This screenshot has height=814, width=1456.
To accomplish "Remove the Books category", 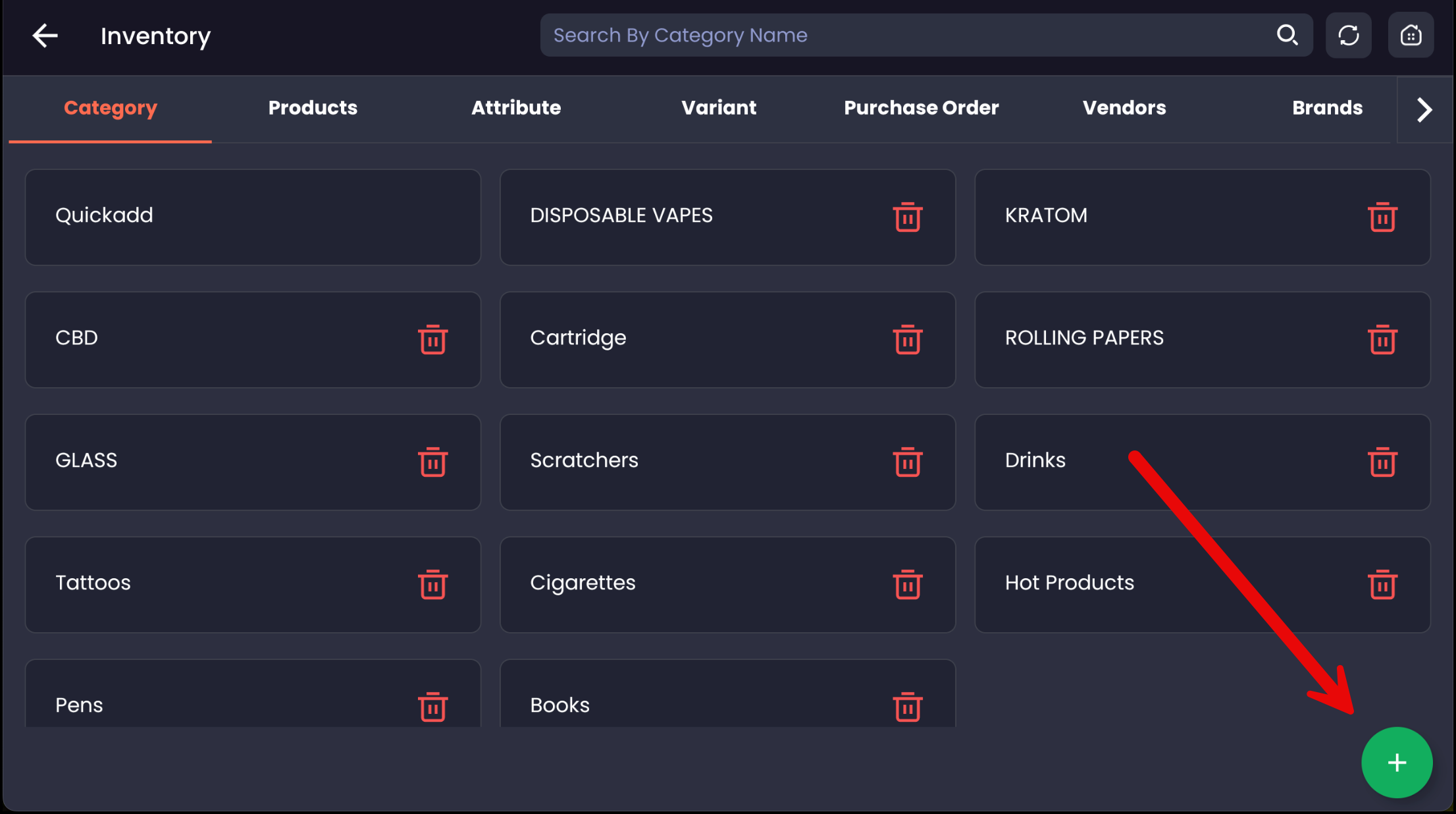I will click(907, 707).
